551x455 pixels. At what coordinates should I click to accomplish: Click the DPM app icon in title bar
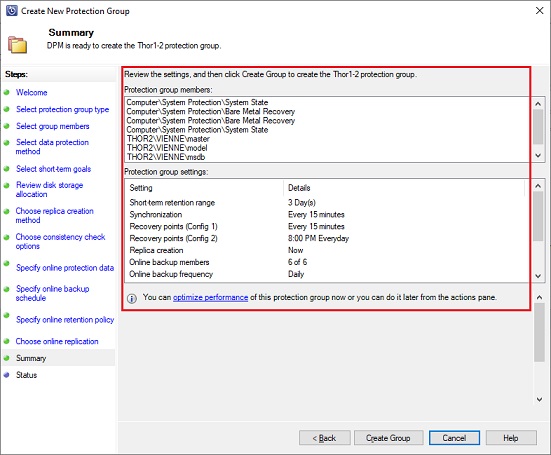pos(11,11)
